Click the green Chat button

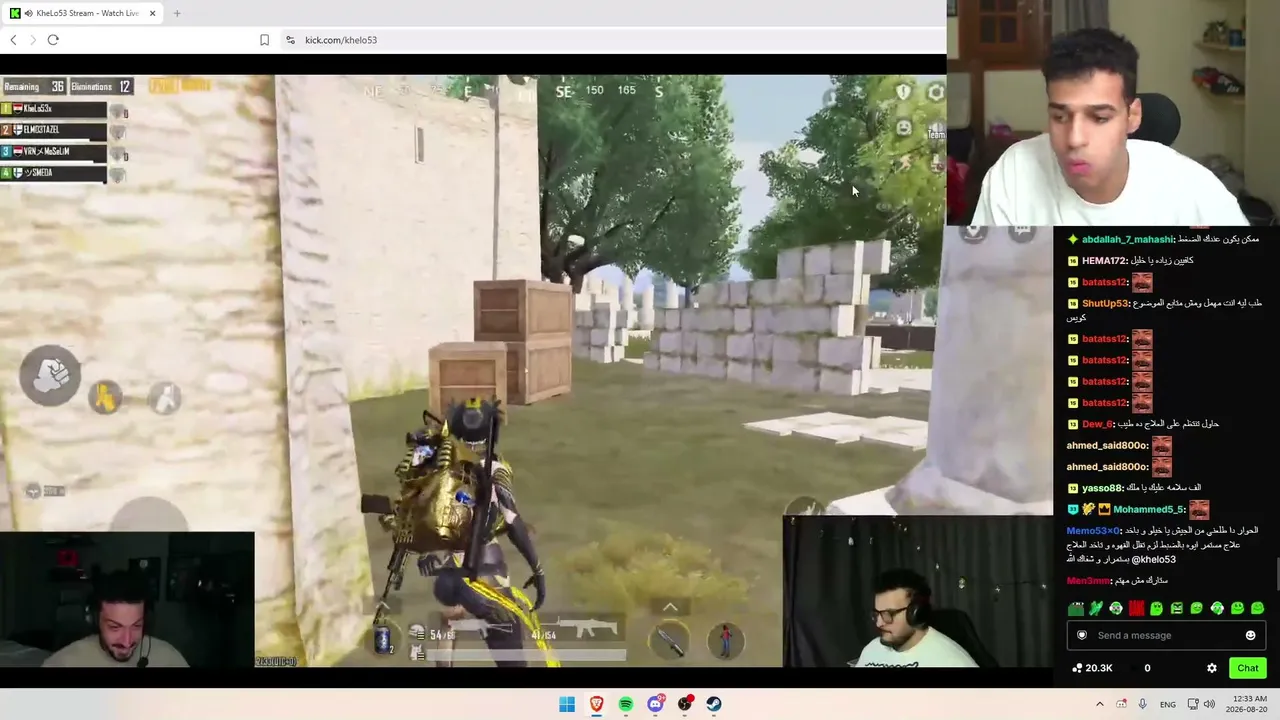pos(1248,668)
